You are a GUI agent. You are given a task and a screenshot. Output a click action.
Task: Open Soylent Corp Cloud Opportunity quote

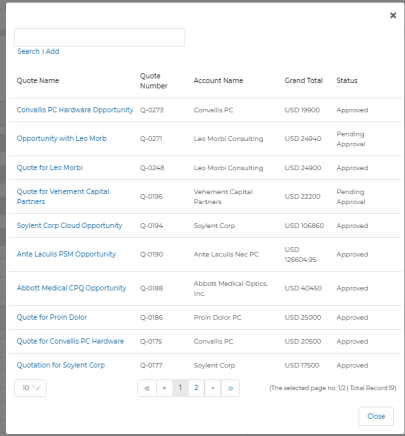[69, 226]
